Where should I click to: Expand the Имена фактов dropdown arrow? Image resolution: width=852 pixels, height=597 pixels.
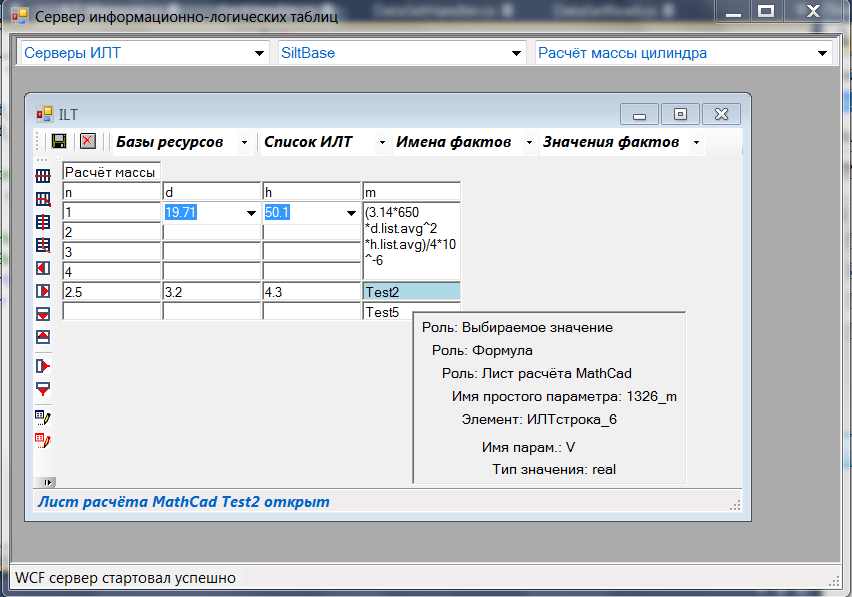point(529,142)
